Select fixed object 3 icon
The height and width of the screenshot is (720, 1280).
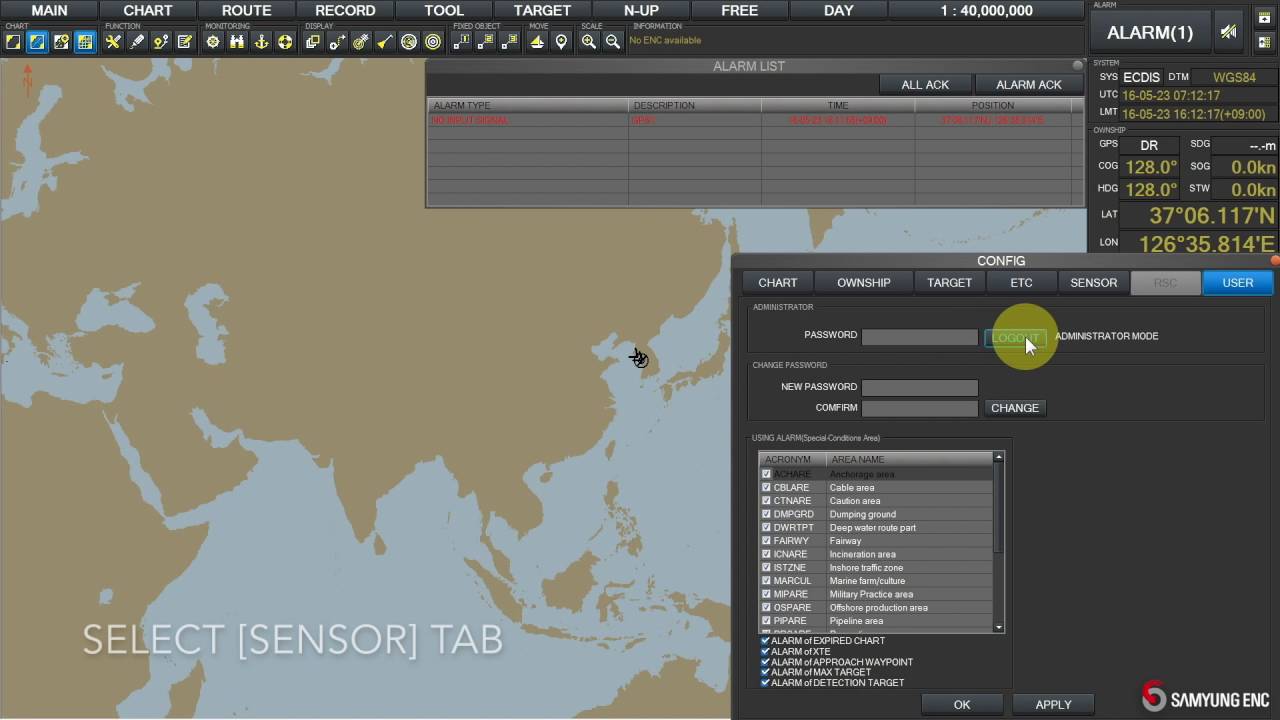pos(509,42)
